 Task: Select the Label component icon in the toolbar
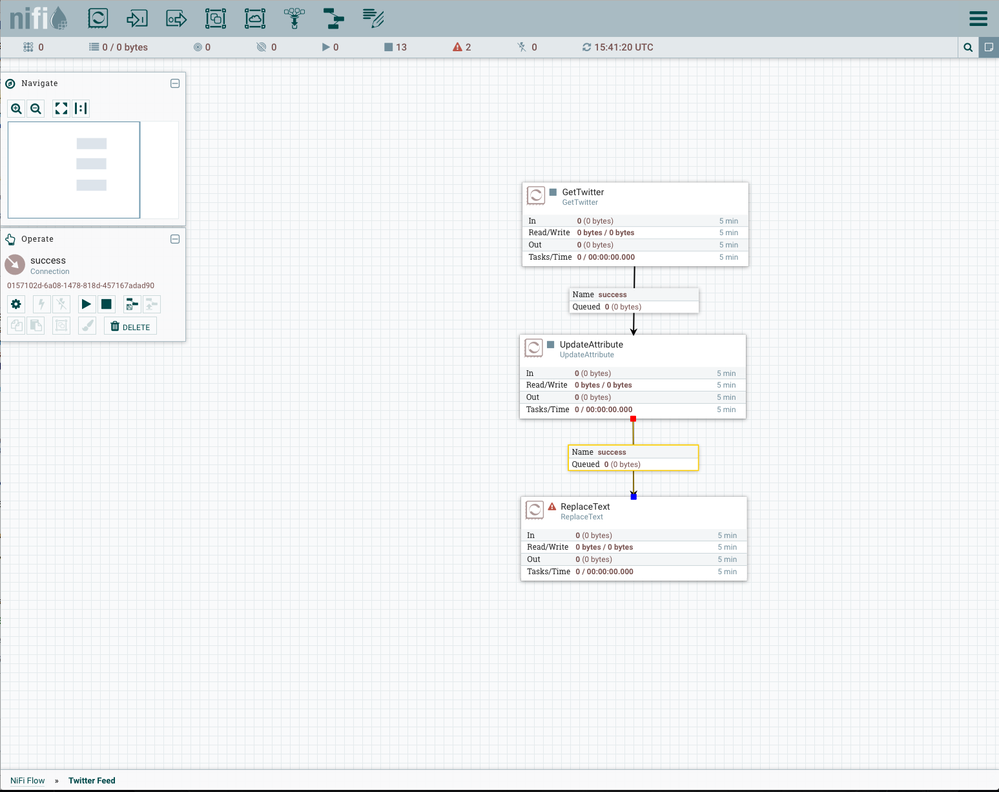pyautogui.click(x=372, y=18)
